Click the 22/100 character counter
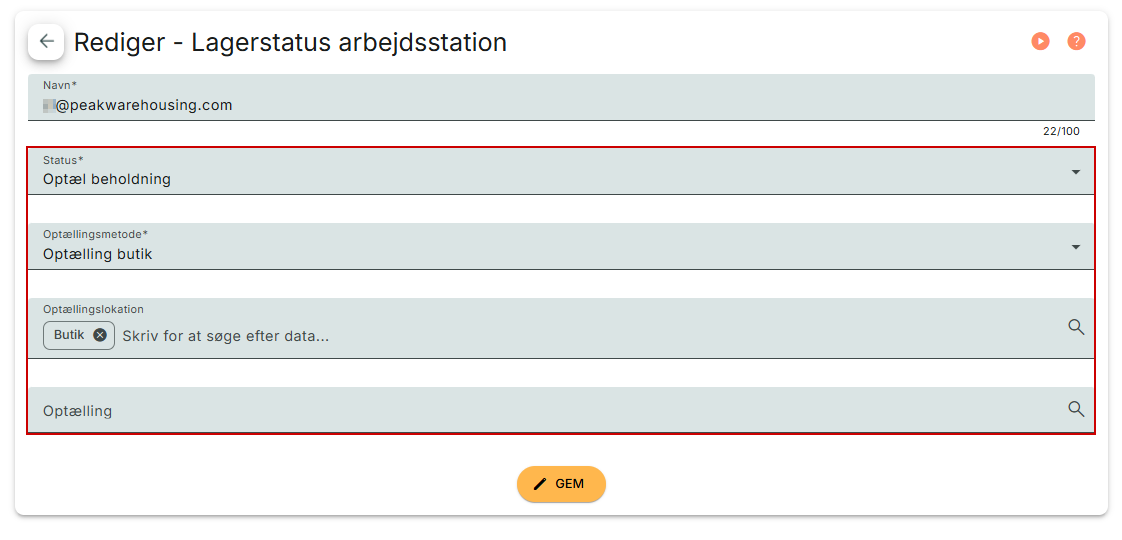Viewport: 1122px width, 540px height. point(1061,131)
